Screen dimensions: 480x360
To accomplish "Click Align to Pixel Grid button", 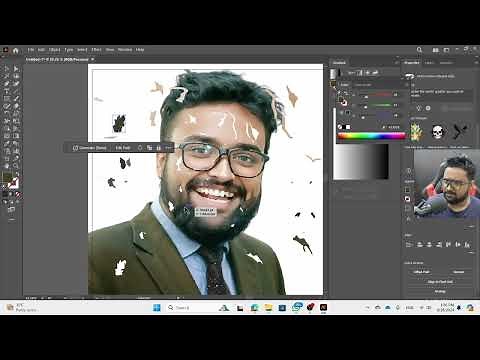I will tap(440, 282).
